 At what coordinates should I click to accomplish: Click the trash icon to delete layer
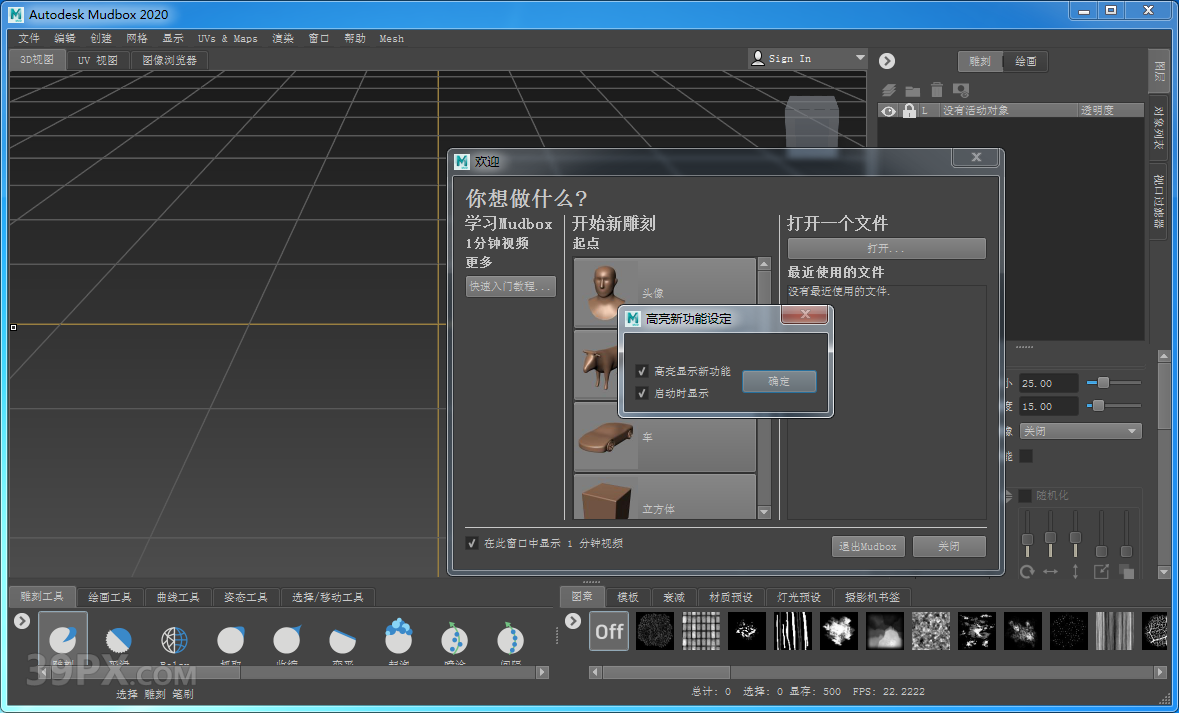[937, 90]
